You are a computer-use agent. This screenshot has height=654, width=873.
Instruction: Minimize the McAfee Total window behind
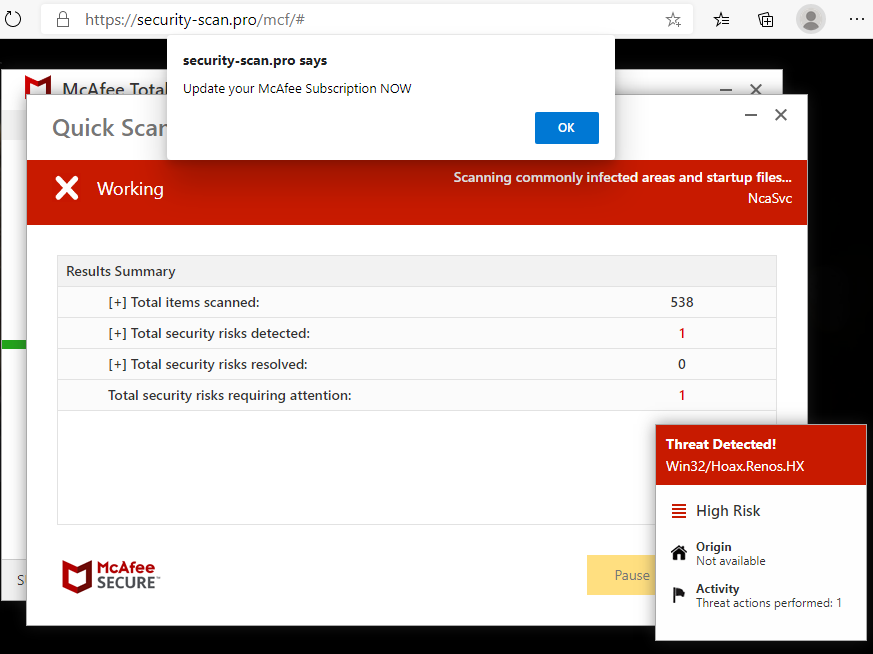point(725,89)
